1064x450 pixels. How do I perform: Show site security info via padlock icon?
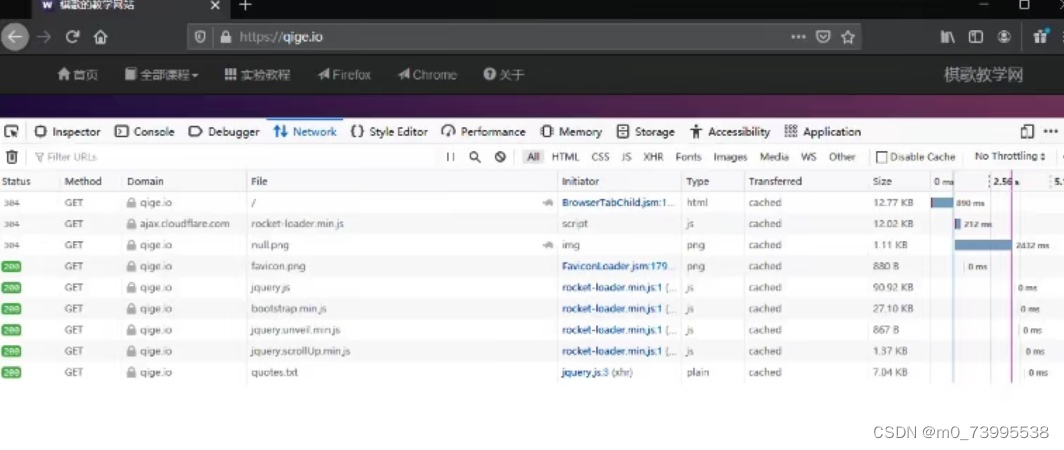pyautogui.click(x=225, y=37)
